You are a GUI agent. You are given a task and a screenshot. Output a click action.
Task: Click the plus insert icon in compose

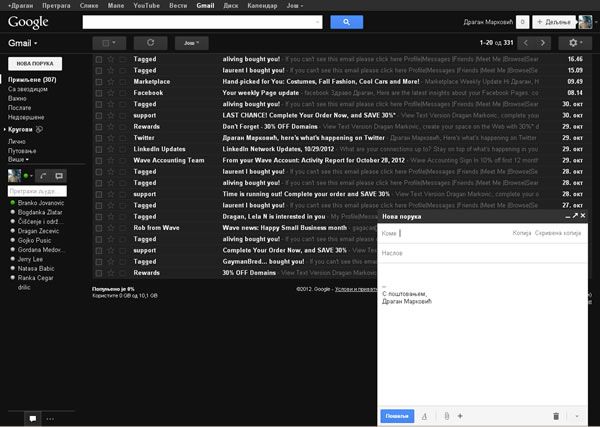pos(460,416)
